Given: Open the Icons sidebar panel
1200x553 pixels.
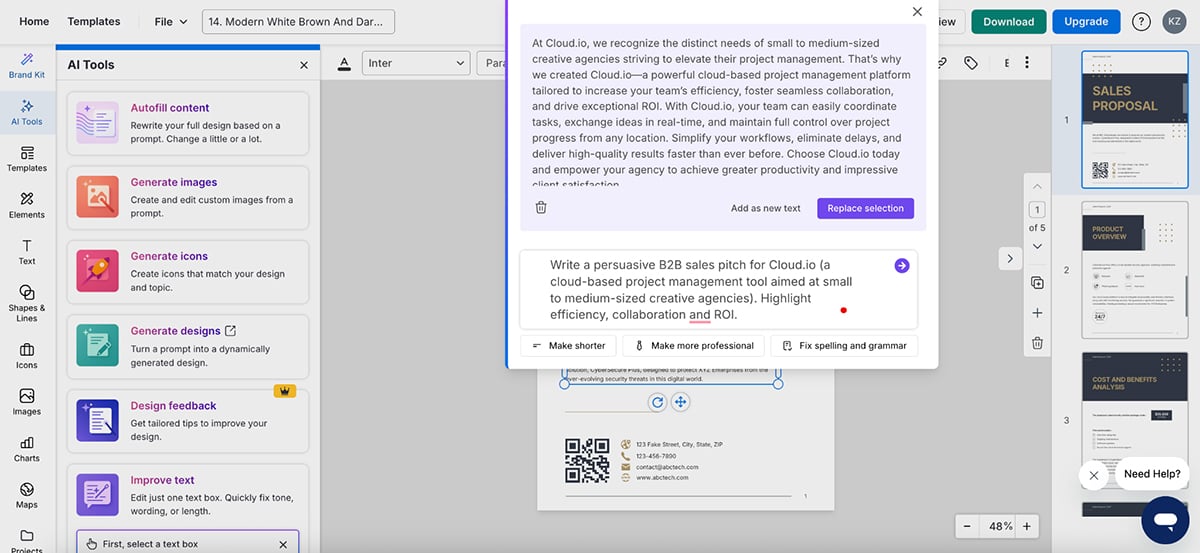Looking at the screenshot, I should [x=27, y=356].
